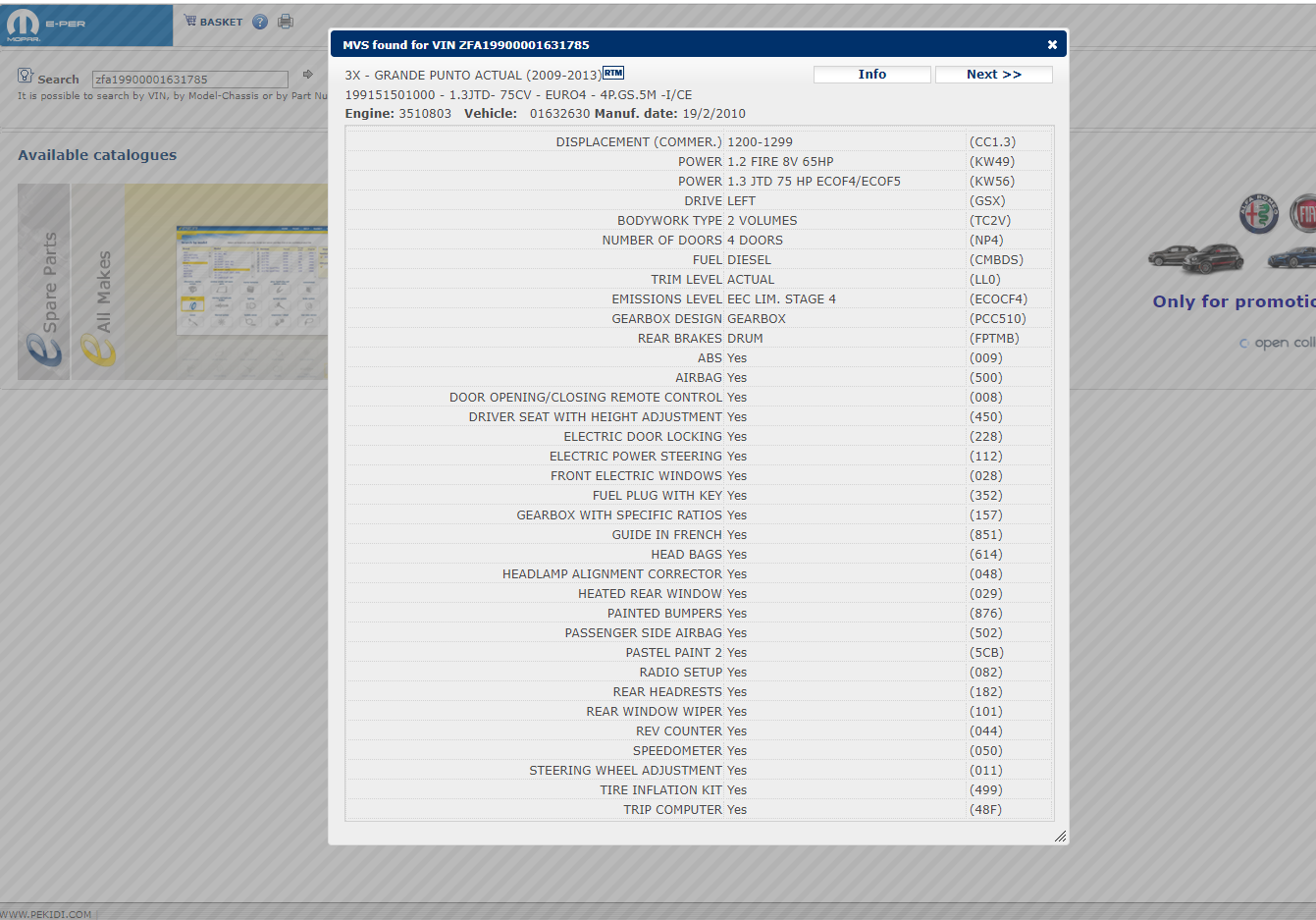Click the REAR BRAKES row label
The width and height of the screenshot is (1316, 920).
pyautogui.click(x=679, y=339)
